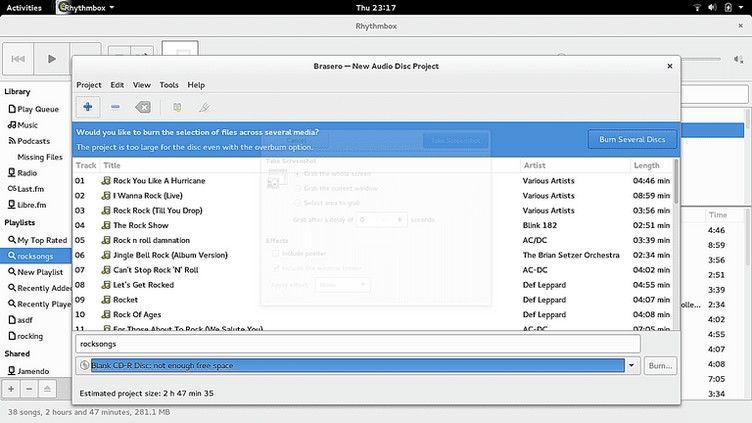Click Rhythmbox volume speaker icon
Image resolution: width=752 pixels, height=423 pixels.
[x=738, y=59]
